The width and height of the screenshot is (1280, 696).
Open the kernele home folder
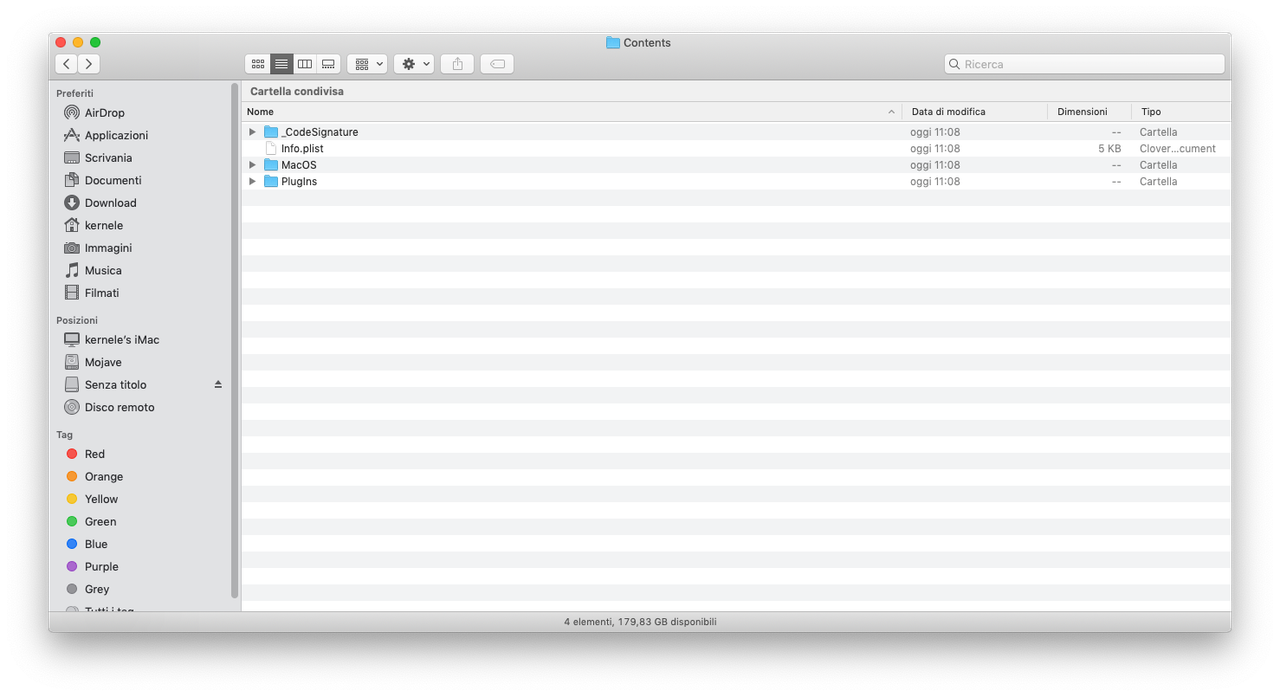pyautogui.click(x=103, y=225)
